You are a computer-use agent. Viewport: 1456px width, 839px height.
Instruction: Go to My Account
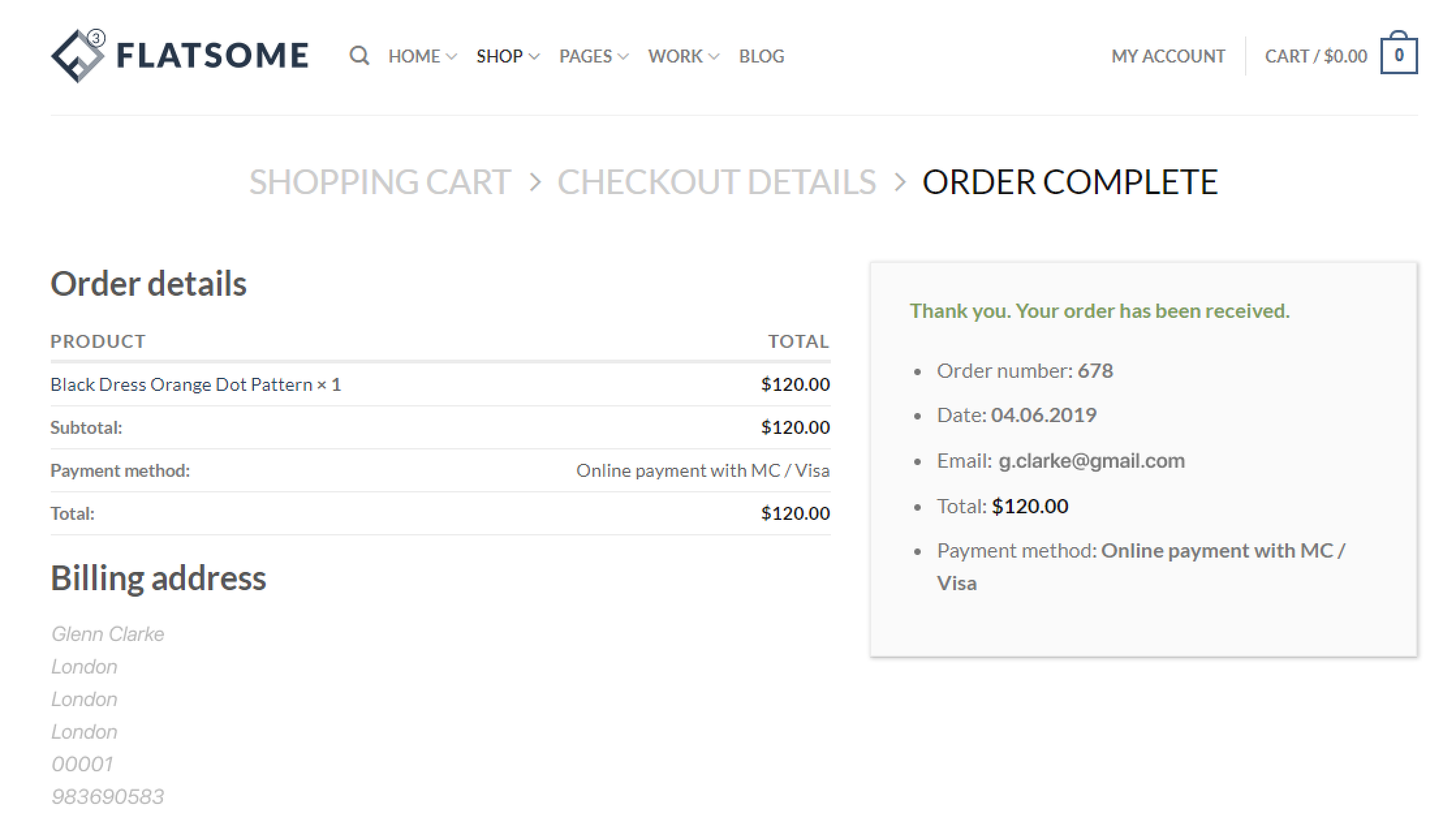pos(1168,57)
